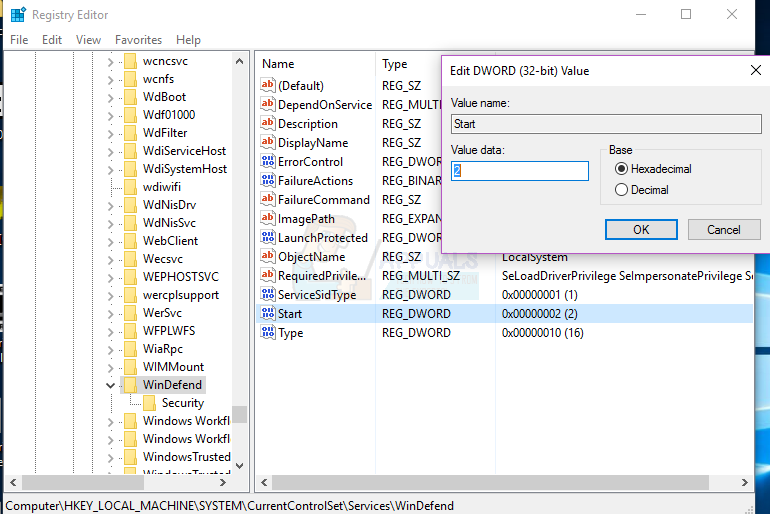Confirm the DWORD edit with OK

[x=641, y=230]
